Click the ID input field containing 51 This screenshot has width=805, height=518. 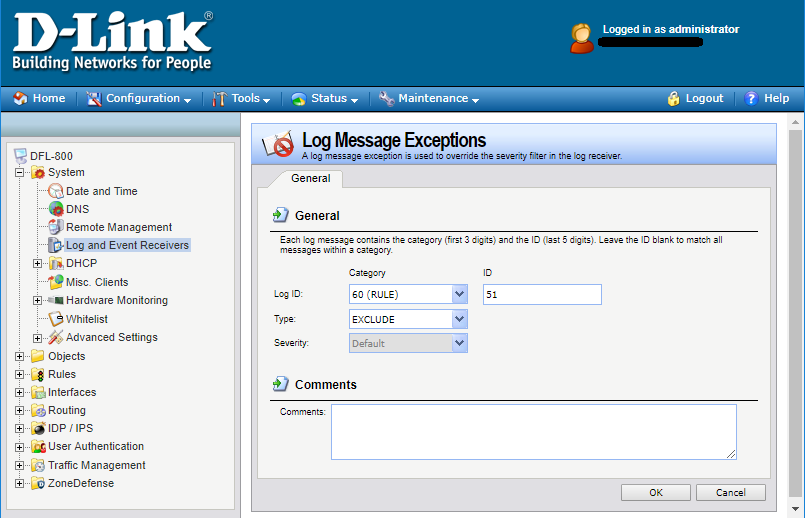point(542,294)
